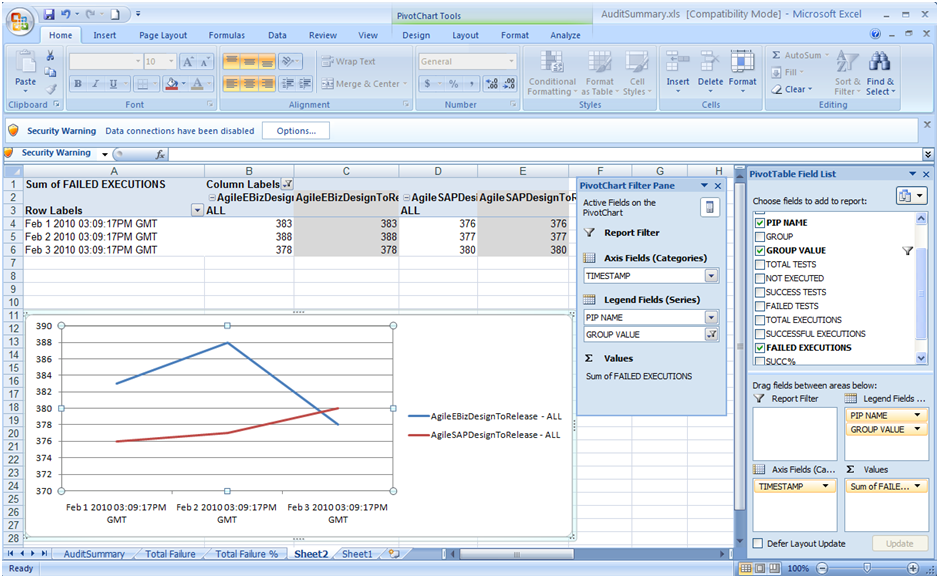This screenshot has height=577, width=938.
Task: Switch to the Total Failure % sheet tab
Action: coord(246,554)
